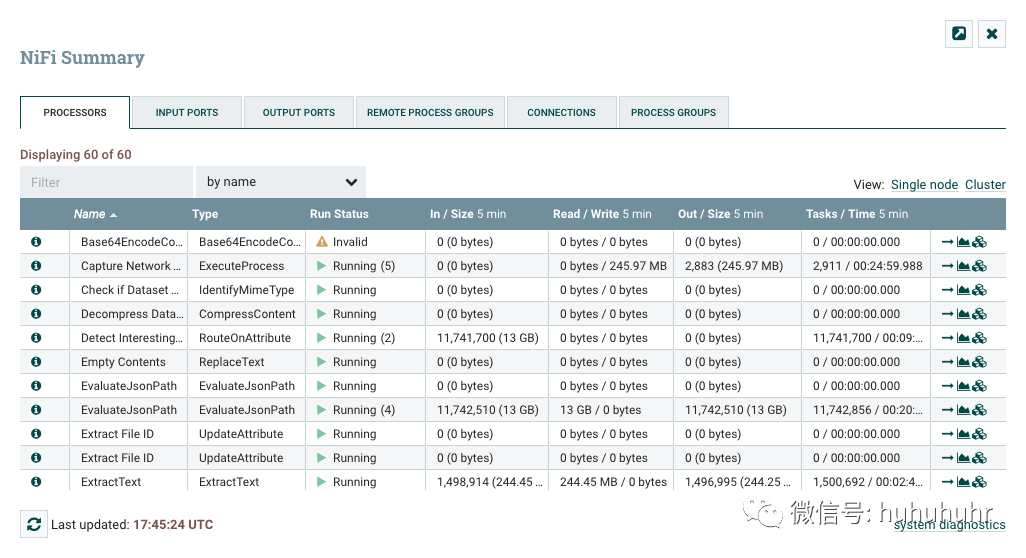The image size is (1026, 558).
Task: Close the NiFi Summary dialog
Action: 992,33
